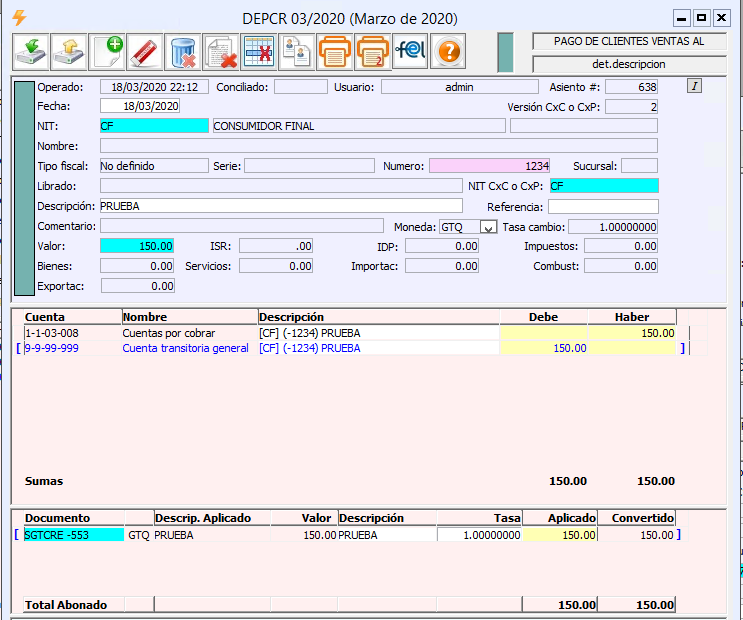743x620 pixels.
Task: Expand the Moneda GTQ dropdown
Action: 488,227
